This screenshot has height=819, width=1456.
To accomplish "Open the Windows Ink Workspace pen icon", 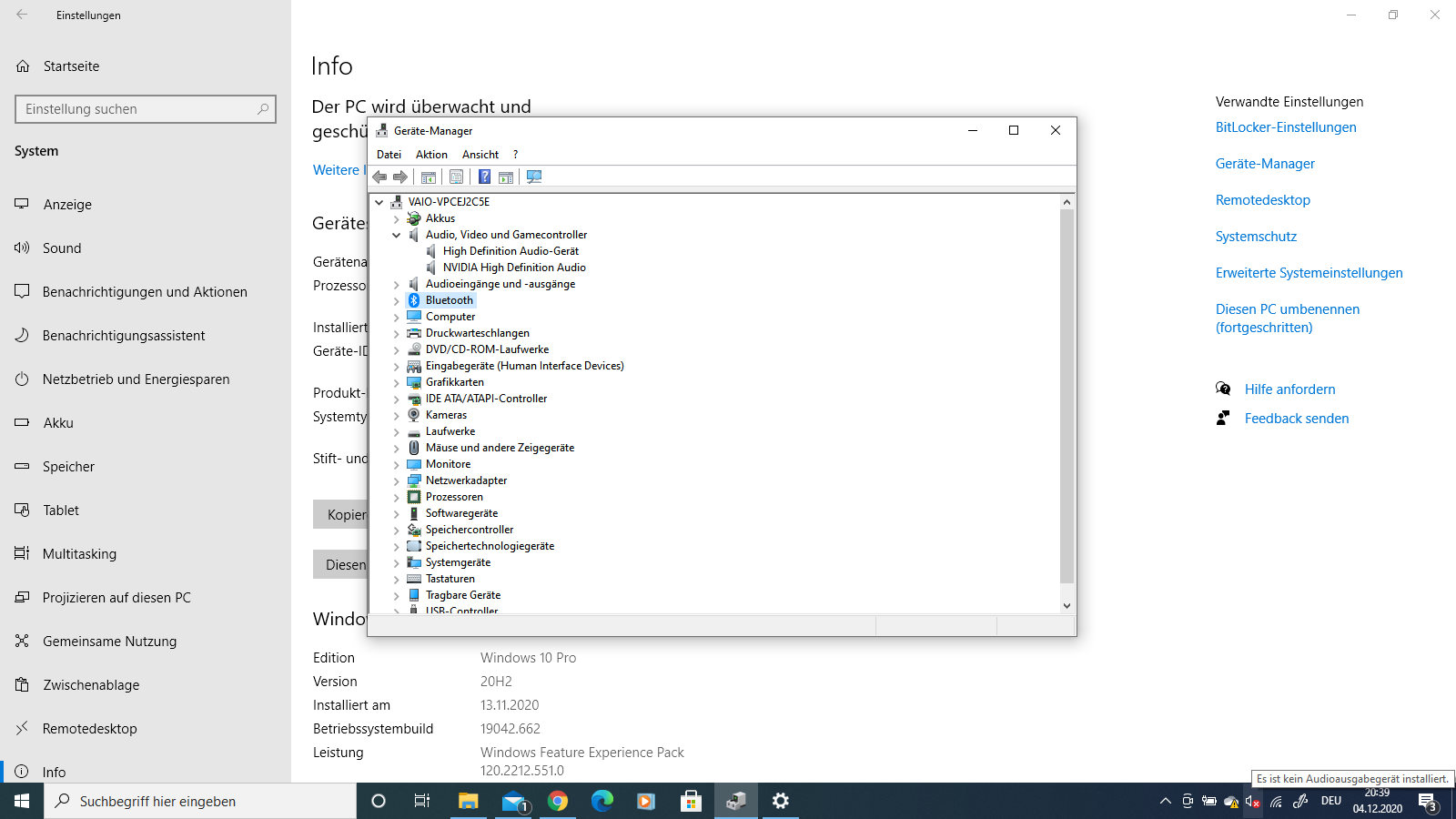I will point(1300,802).
